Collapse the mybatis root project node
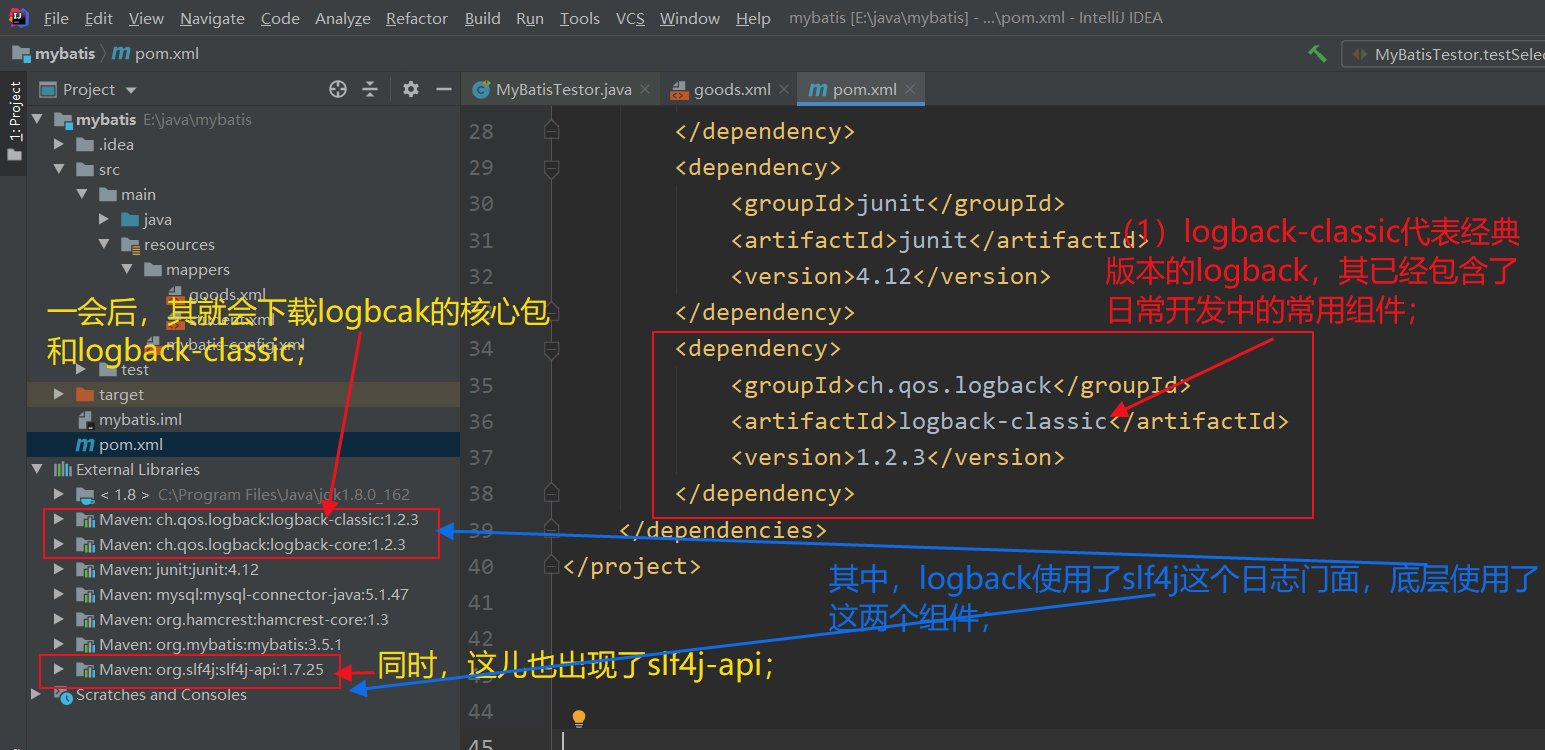This screenshot has width=1545, height=750. coord(38,120)
